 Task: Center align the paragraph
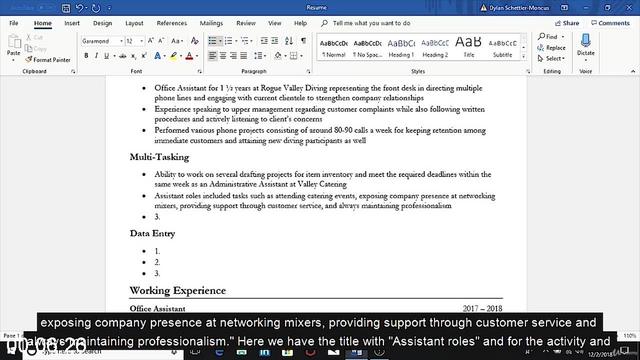click(x=223, y=56)
